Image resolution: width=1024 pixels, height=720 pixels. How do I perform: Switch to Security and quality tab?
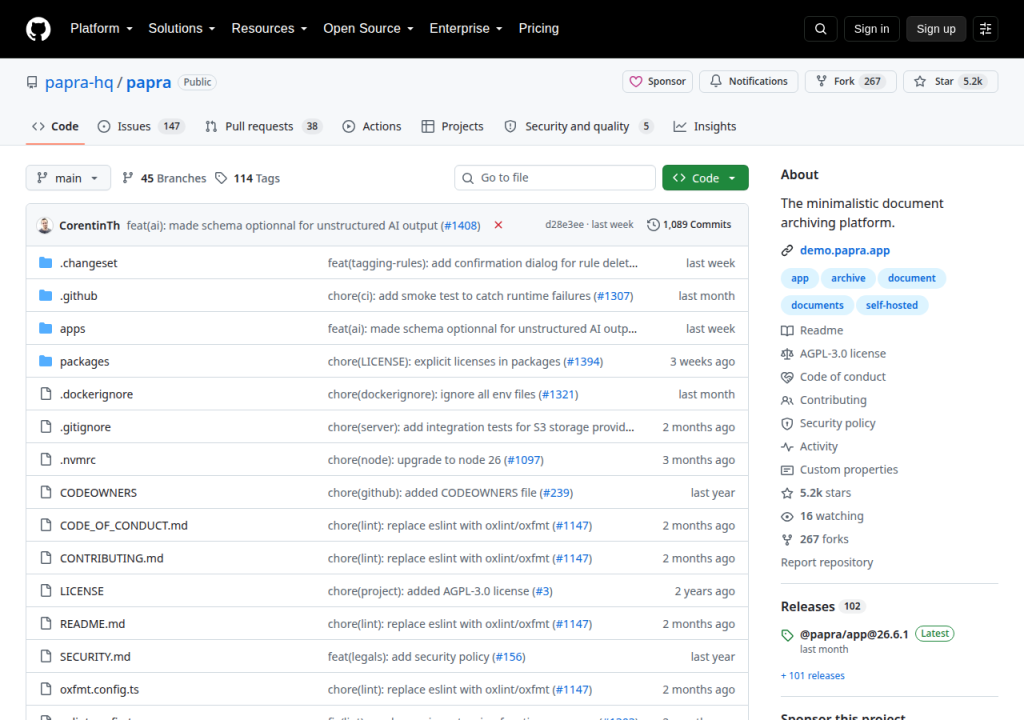tap(579, 126)
